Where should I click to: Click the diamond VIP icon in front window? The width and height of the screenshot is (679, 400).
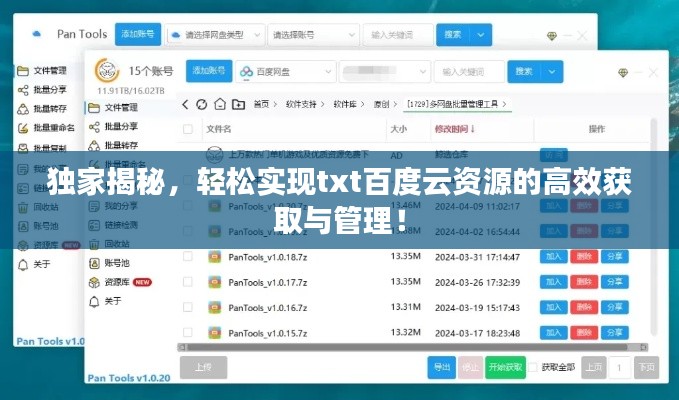pyautogui.click(x=623, y=73)
